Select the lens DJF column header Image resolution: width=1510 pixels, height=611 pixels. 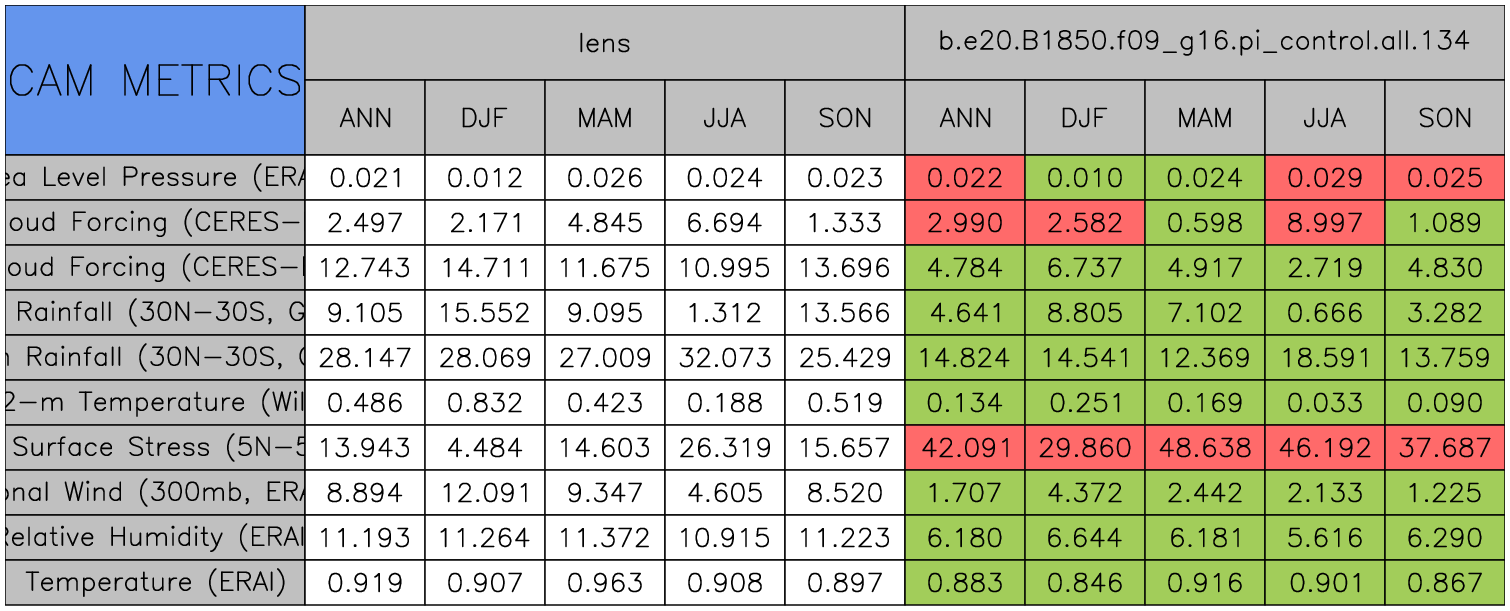tap(485, 118)
